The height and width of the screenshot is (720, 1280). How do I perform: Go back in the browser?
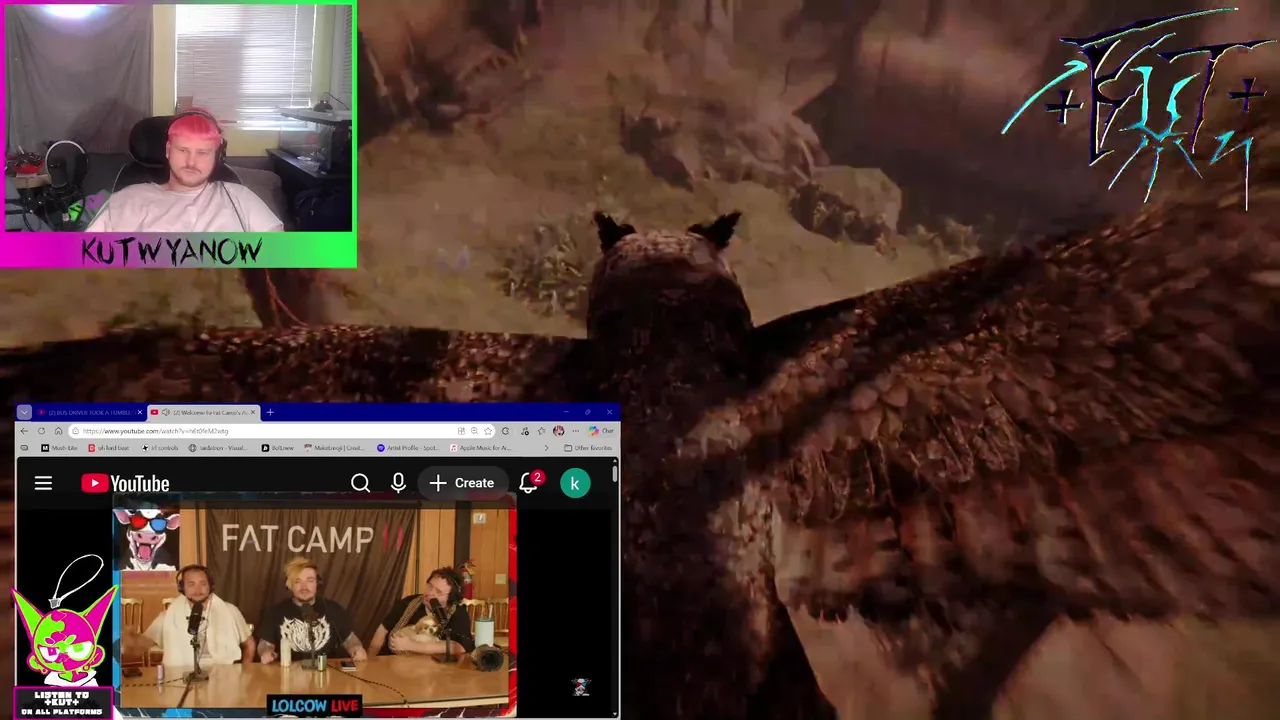[24, 431]
